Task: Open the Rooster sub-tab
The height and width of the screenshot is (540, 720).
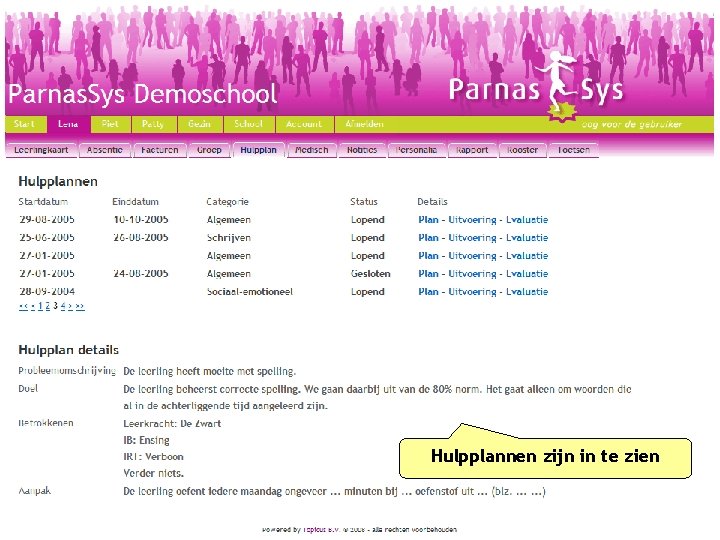Action: pos(523,150)
